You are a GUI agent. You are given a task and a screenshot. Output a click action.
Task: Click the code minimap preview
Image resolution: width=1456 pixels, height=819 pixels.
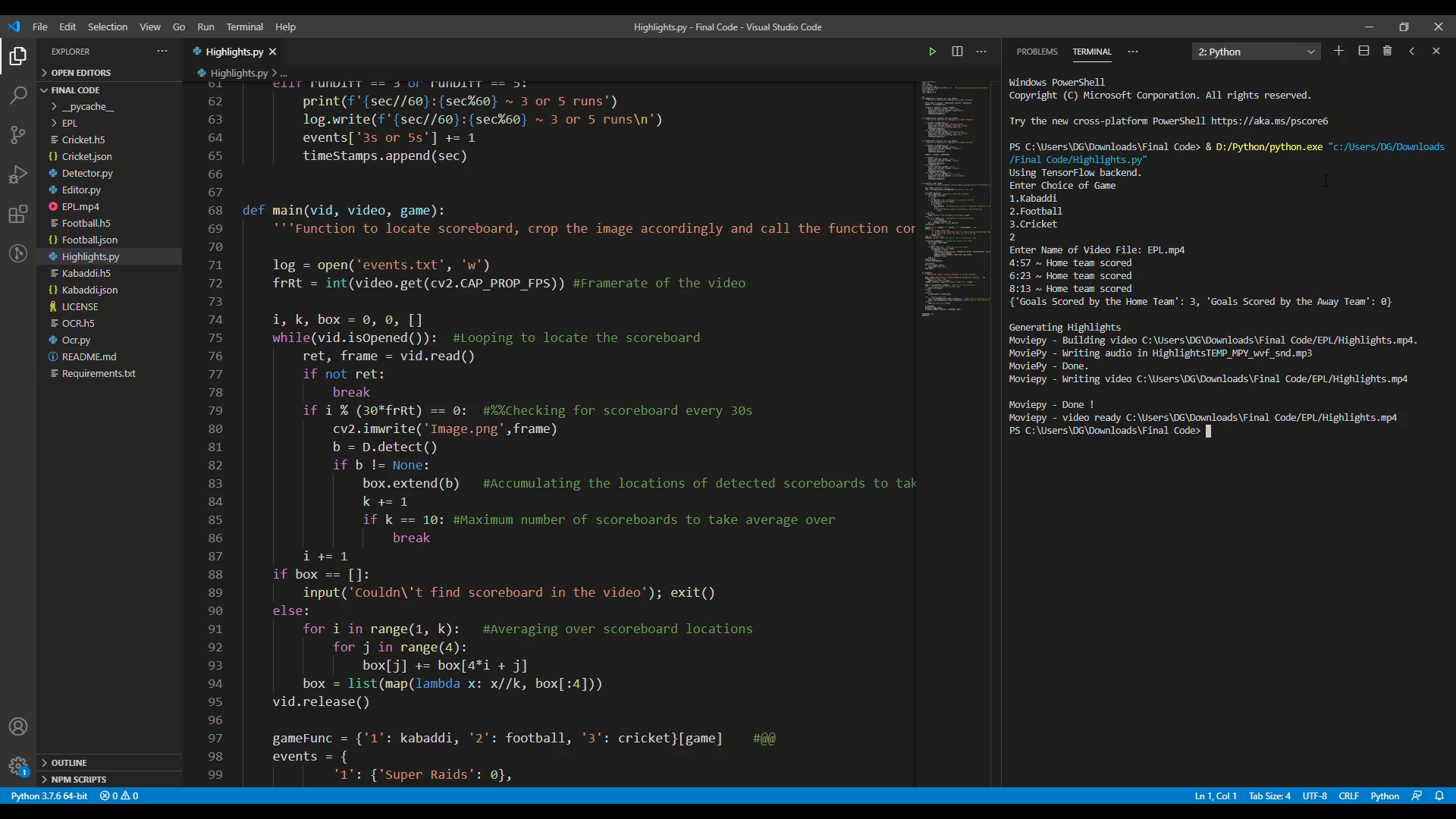click(954, 197)
